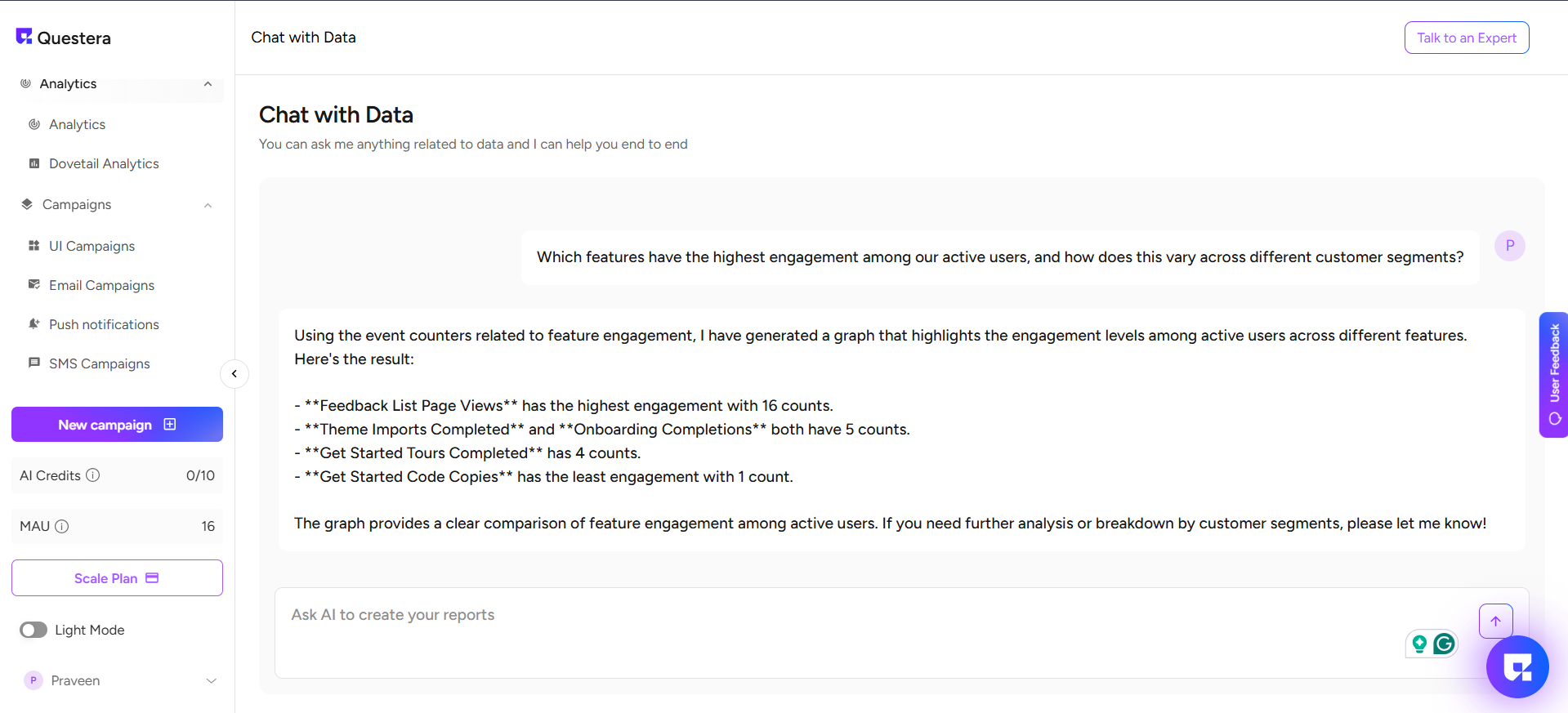This screenshot has width=1568, height=713.
Task: Open the Praveen account dropdown
Action: pyautogui.click(x=211, y=680)
